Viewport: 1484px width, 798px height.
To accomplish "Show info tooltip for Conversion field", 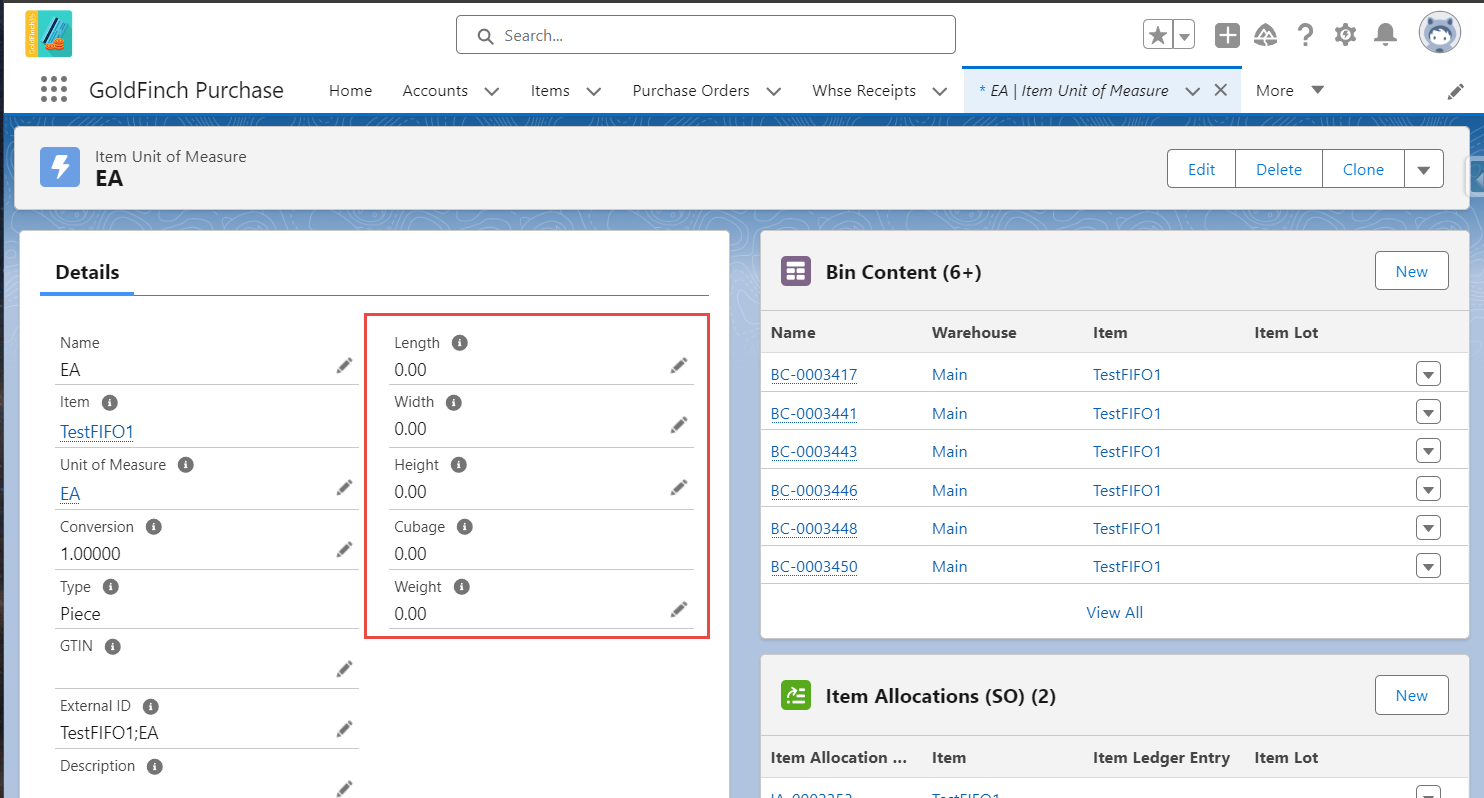I will pyautogui.click(x=154, y=526).
